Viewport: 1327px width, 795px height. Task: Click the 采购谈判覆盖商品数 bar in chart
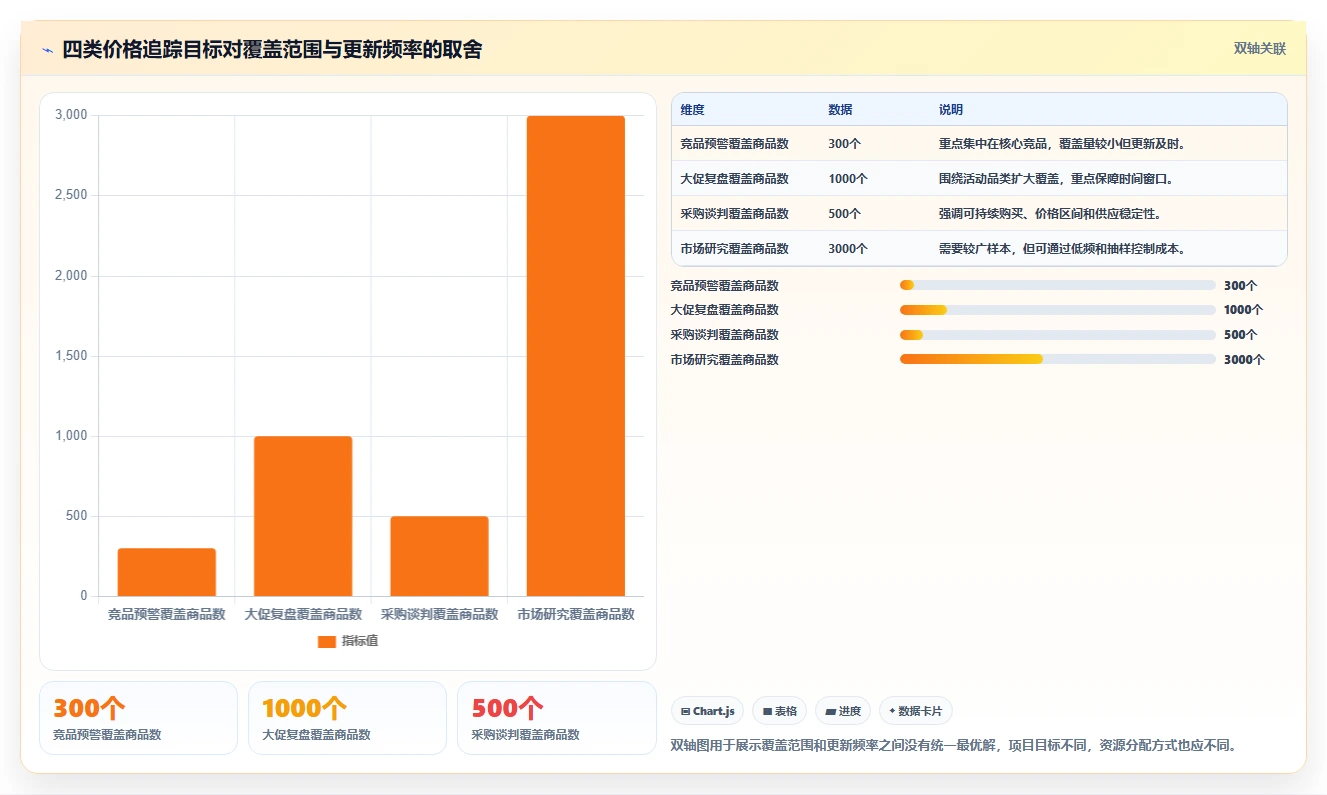(x=439, y=556)
